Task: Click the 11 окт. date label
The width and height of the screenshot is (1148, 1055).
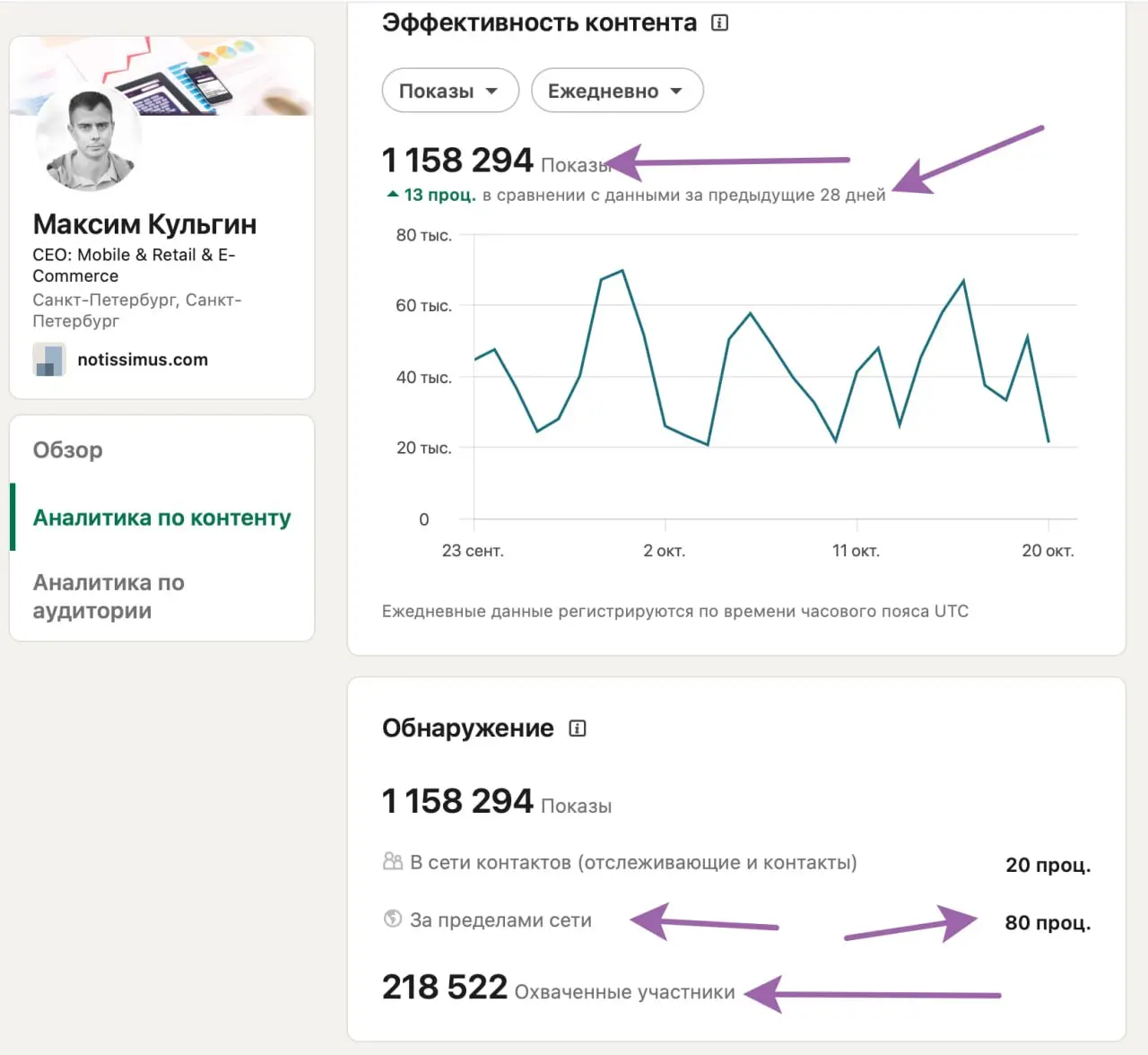Action: pyautogui.click(x=856, y=551)
